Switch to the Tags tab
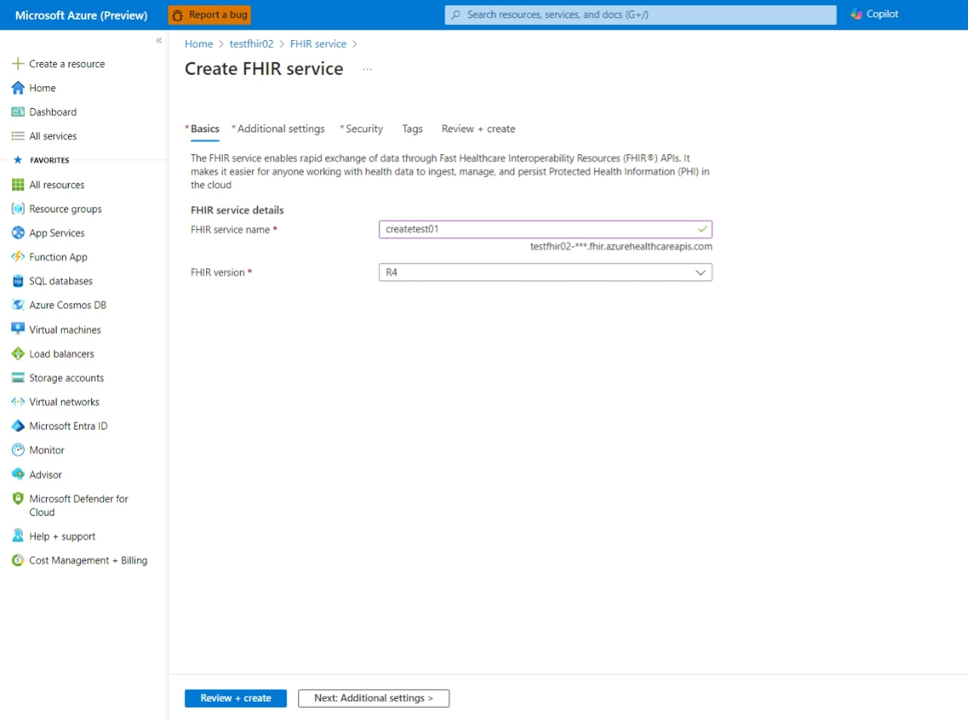The width and height of the screenshot is (968, 720). tap(412, 128)
